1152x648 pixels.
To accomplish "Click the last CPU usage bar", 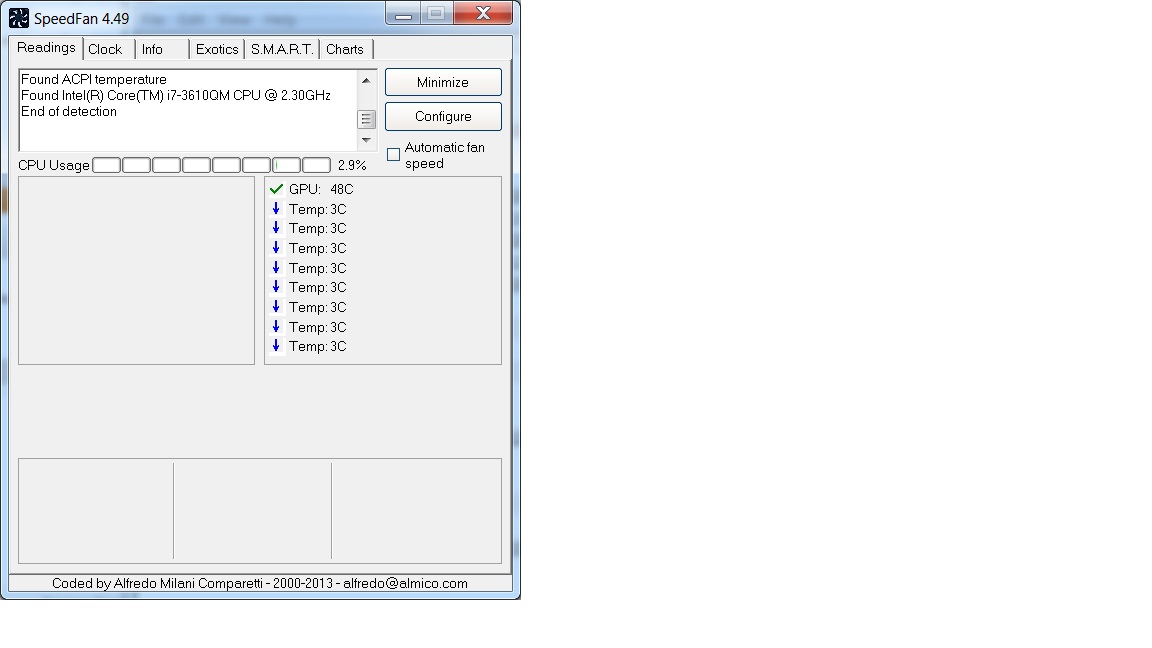I will (x=317, y=165).
